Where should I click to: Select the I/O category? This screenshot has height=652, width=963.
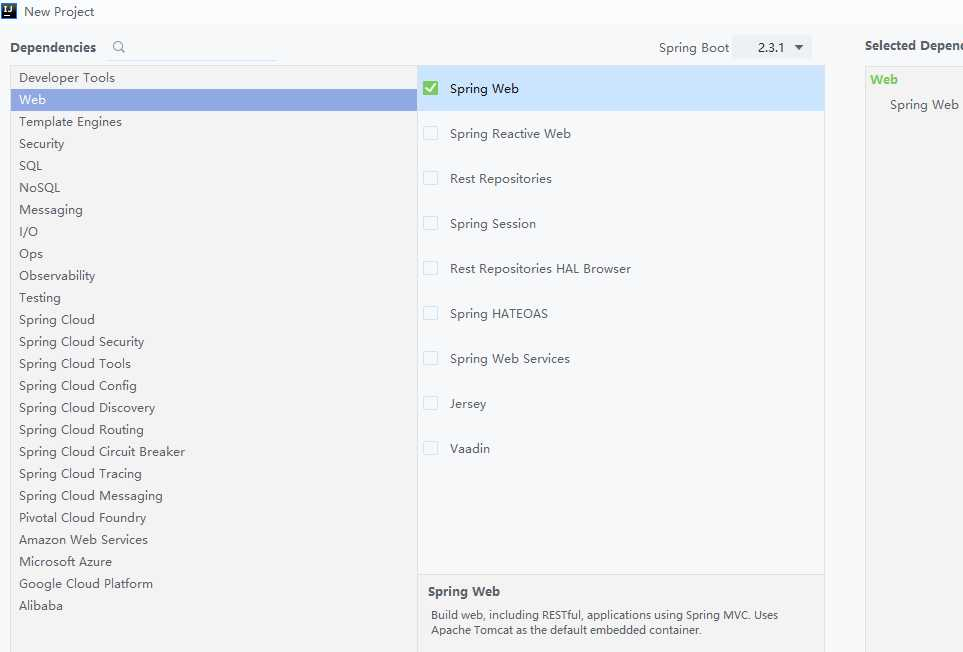pyautogui.click(x=214, y=231)
